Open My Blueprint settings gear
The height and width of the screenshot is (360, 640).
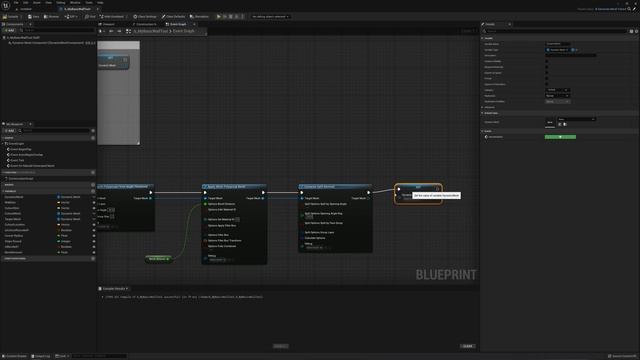point(93,131)
